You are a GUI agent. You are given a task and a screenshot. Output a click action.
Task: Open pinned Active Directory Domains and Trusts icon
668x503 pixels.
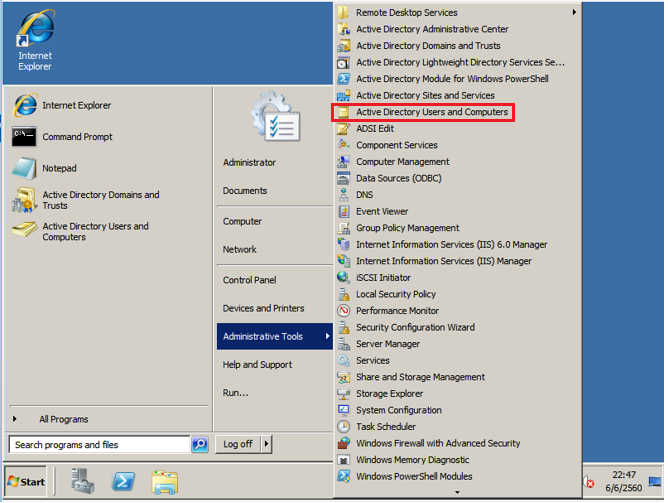24,200
